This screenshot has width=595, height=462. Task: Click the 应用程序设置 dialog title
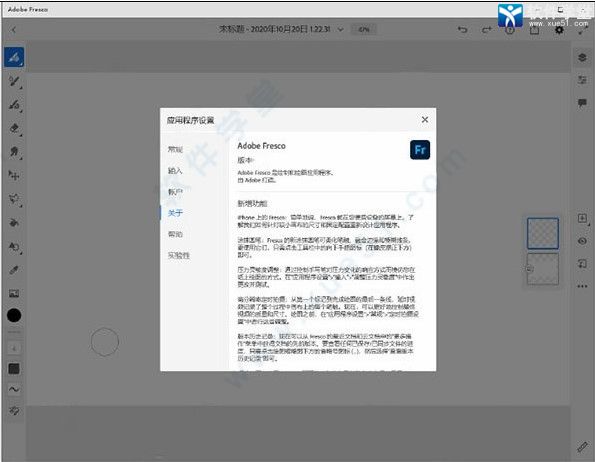pos(190,120)
